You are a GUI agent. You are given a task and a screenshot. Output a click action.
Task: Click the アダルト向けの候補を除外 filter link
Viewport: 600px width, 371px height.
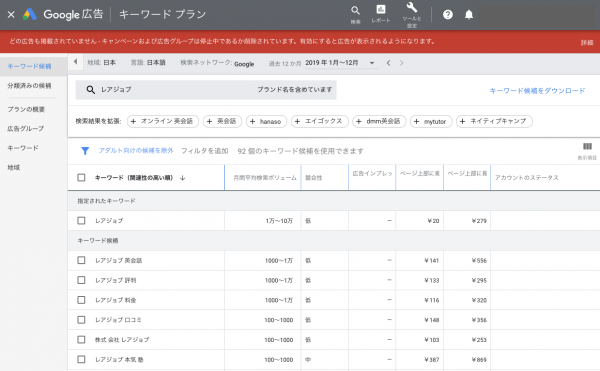(136, 151)
